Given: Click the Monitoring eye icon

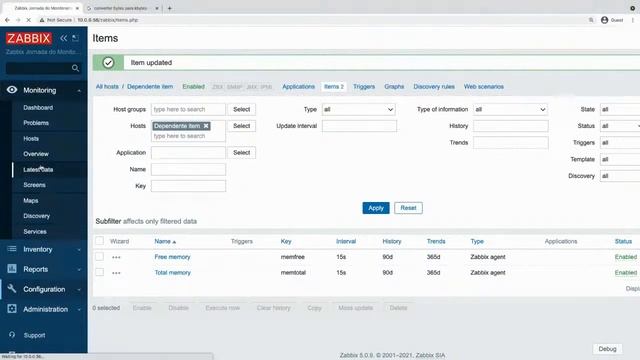Looking at the screenshot, I should click(x=12, y=90).
